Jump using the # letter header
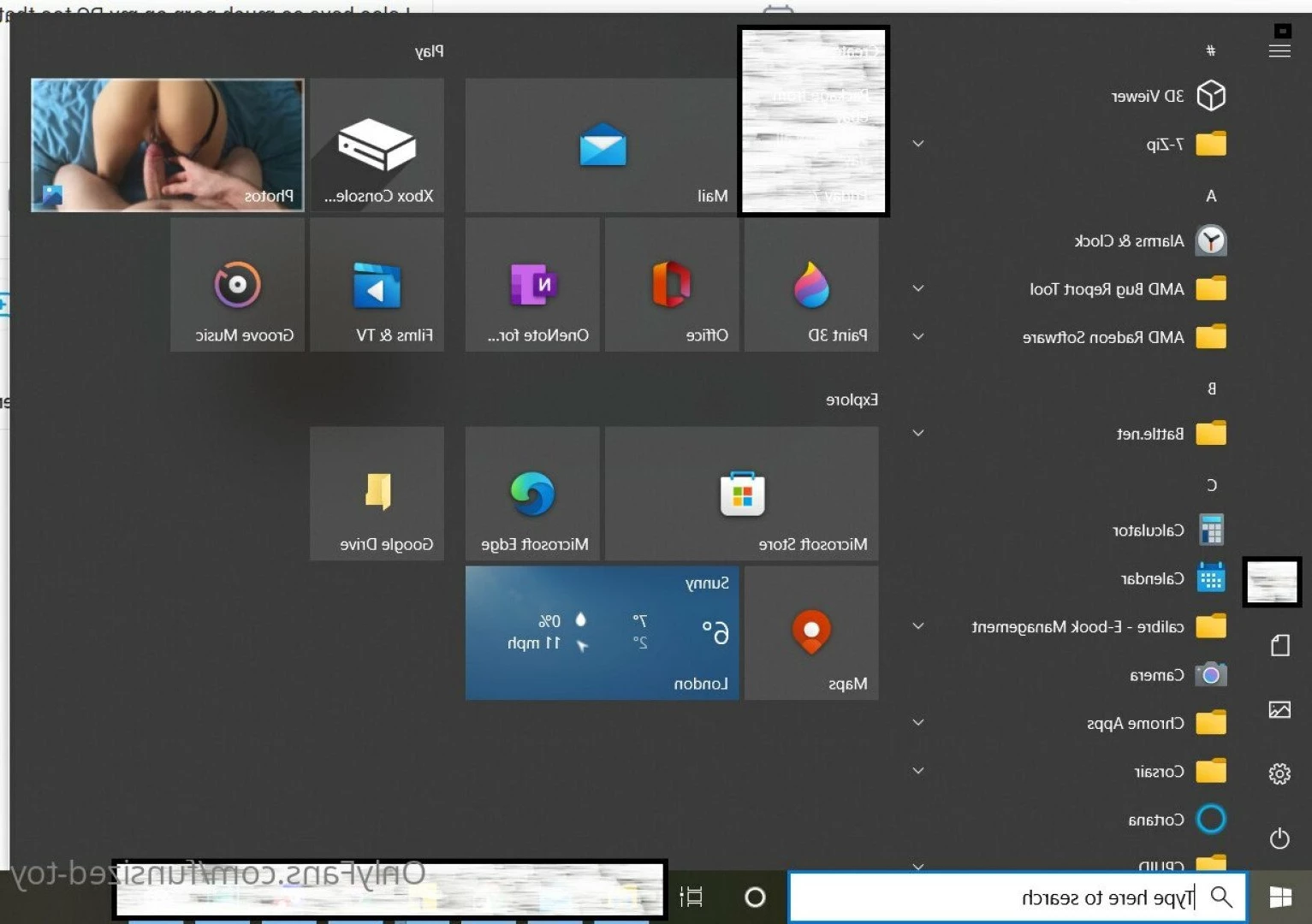Image resolution: width=1312 pixels, height=924 pixels. tap(1210, 50)
